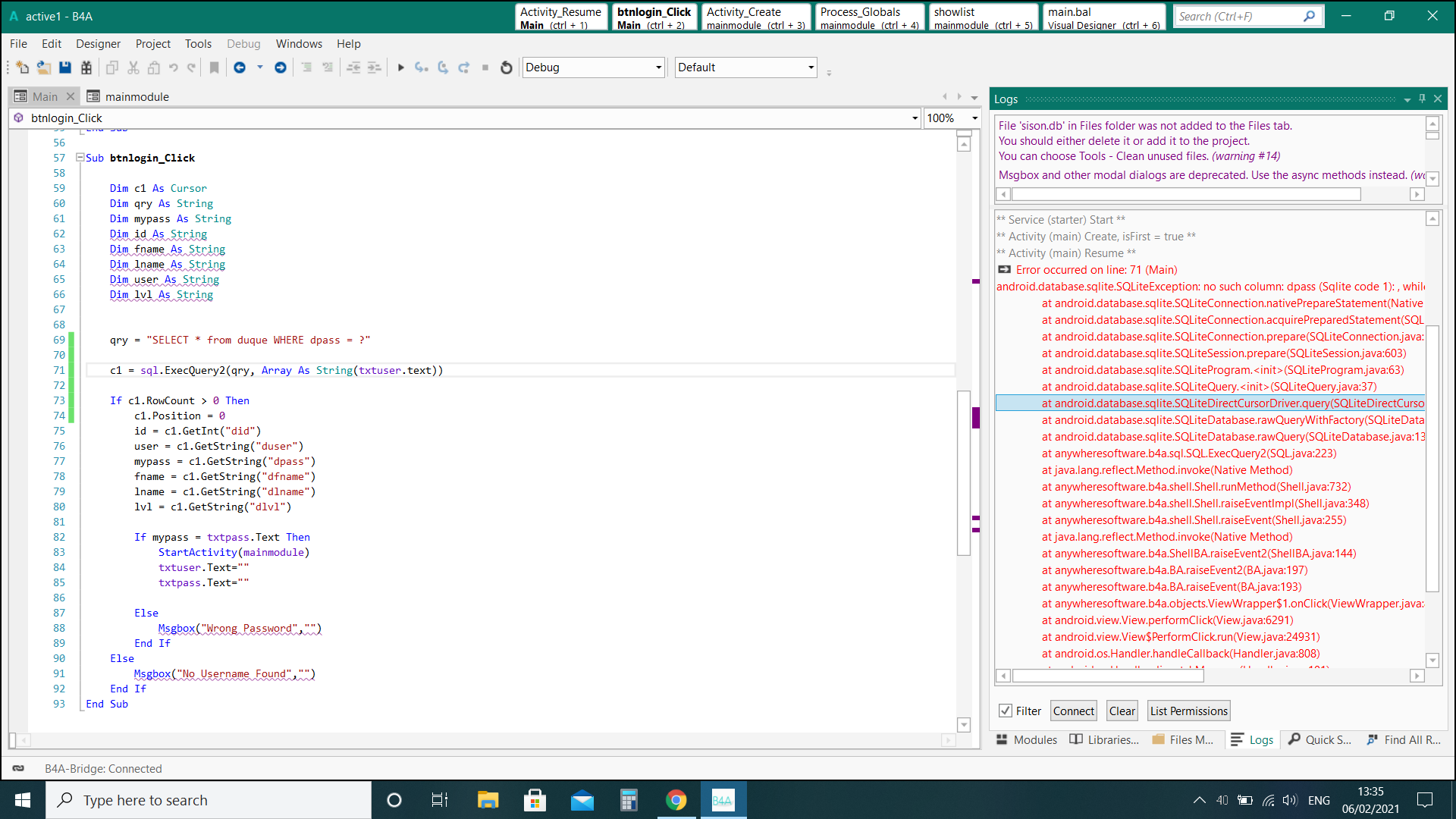Click the B4A-Bridge connection status icon
The image size is (1456, 819).
pos(18,768)
